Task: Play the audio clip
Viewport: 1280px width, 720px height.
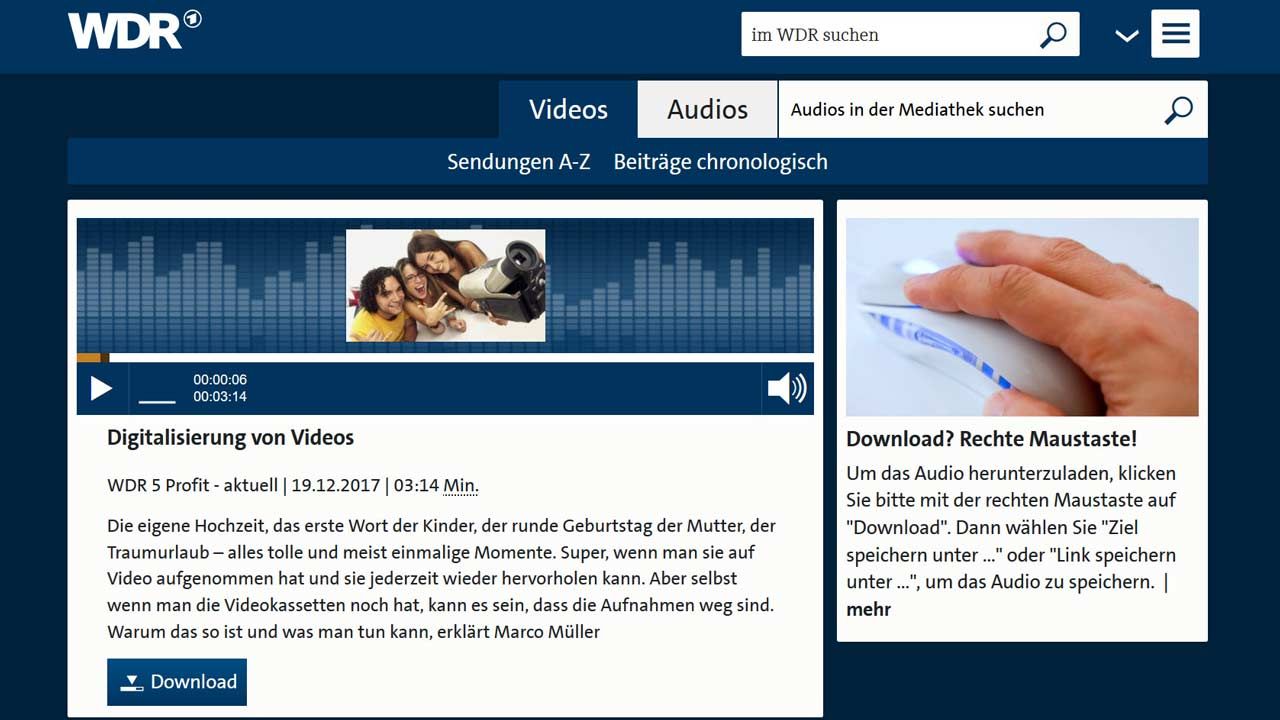Action: pyautogui.click(x=102, y=388)
